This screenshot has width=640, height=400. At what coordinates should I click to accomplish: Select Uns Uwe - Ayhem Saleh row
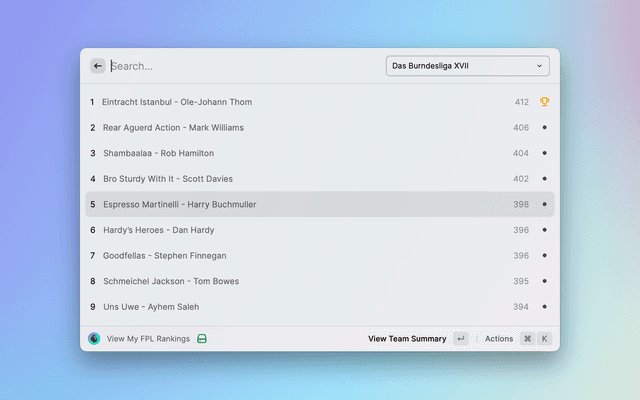pos(153,307)
